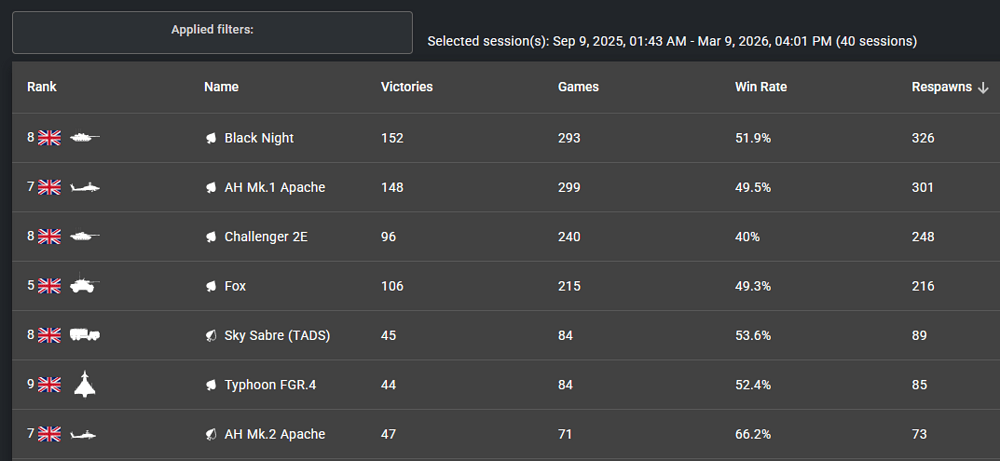Click the helicopter icon for AH Mk.1 Apache

pos(85,187)
